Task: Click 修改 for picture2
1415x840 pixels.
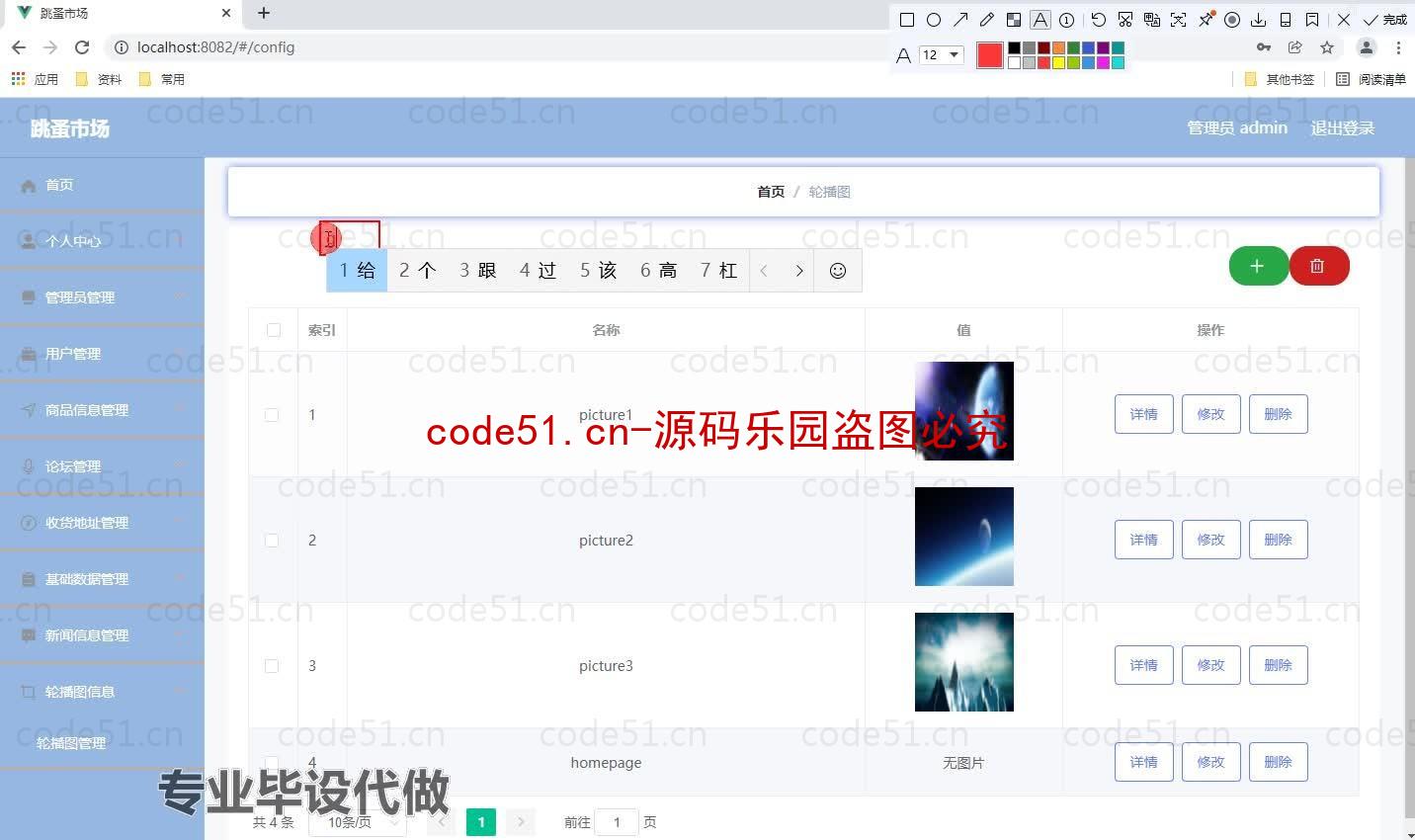Action: (1211, 540)
